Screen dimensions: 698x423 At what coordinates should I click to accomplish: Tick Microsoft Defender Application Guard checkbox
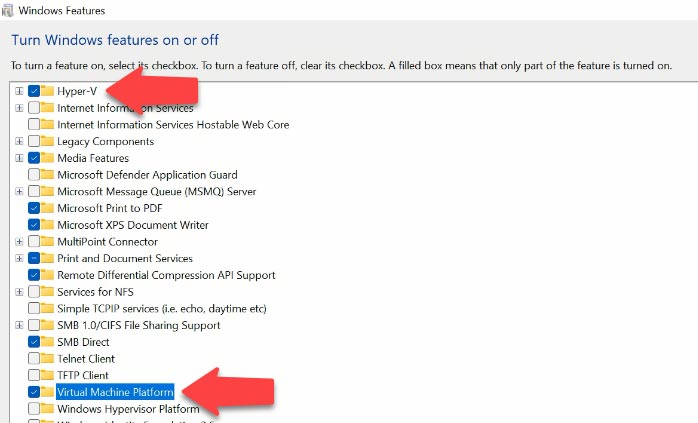34,175
